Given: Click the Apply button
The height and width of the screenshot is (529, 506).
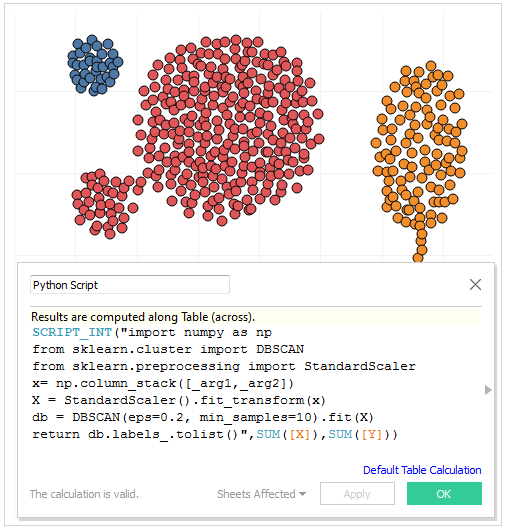Looking at the screenshot, I should point(357,494).
